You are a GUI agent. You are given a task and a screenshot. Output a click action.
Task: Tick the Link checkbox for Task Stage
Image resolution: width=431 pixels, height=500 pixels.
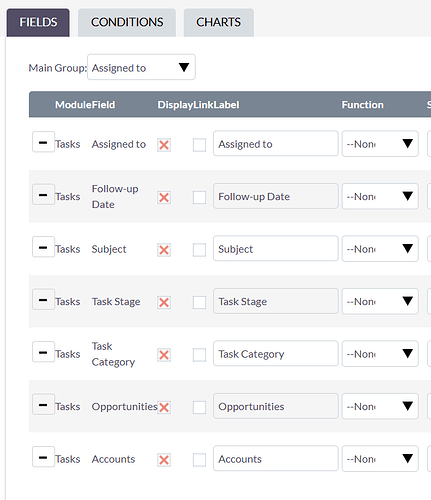(199, 302)
